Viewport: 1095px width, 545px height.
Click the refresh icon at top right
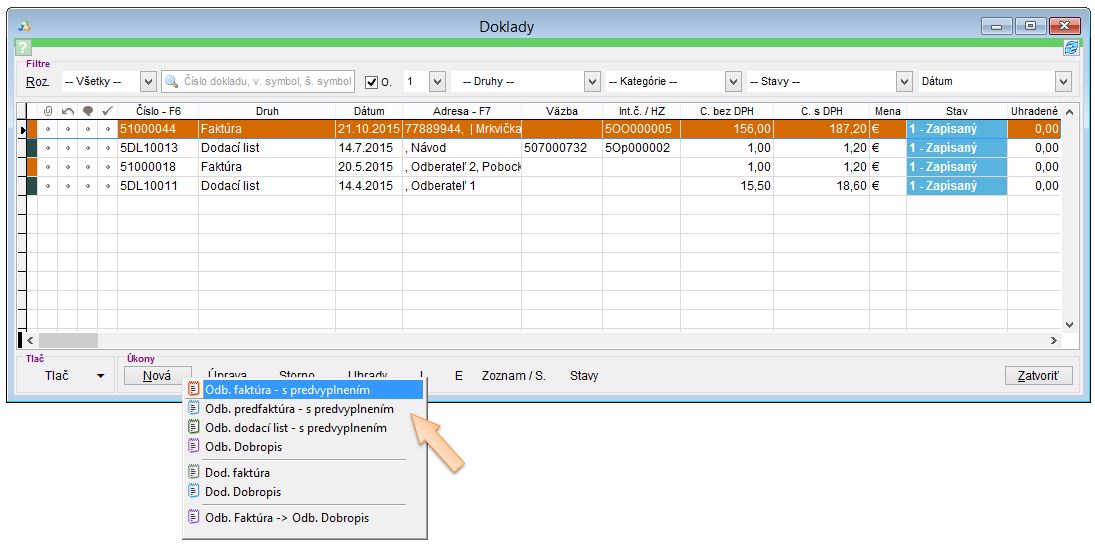click(x=1071, y=48)
